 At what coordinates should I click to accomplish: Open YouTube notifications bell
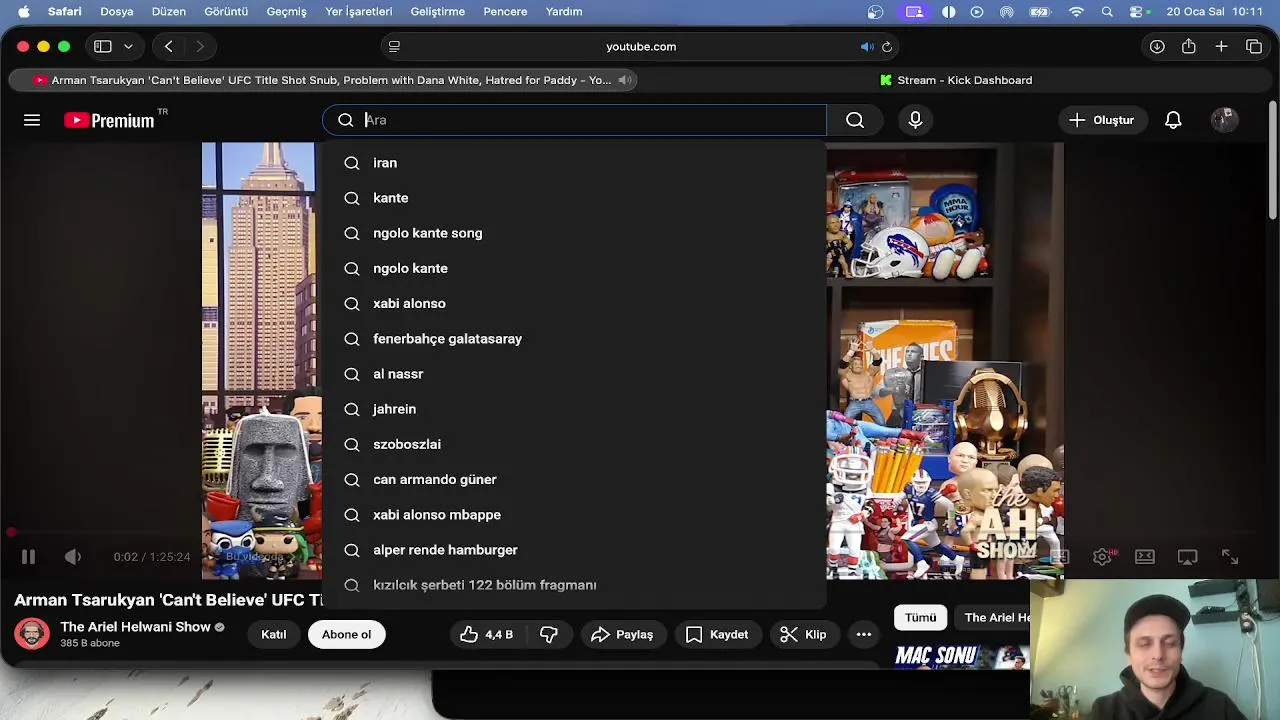click(x=1173, y=120)
